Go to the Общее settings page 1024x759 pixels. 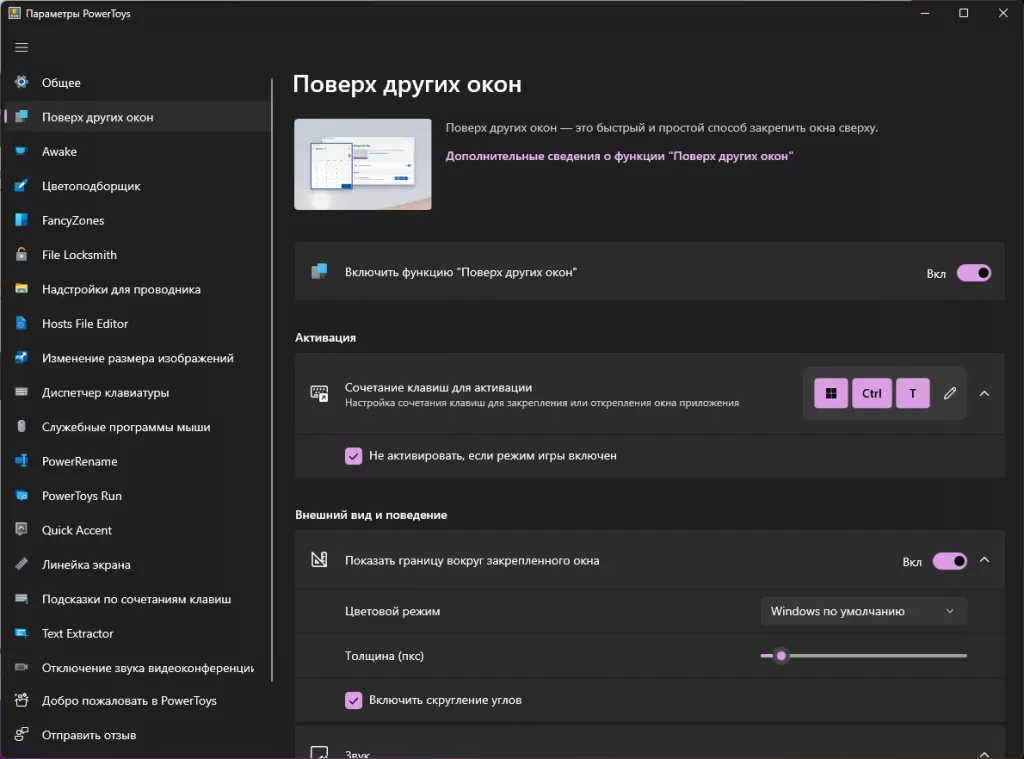click(61, 83)
